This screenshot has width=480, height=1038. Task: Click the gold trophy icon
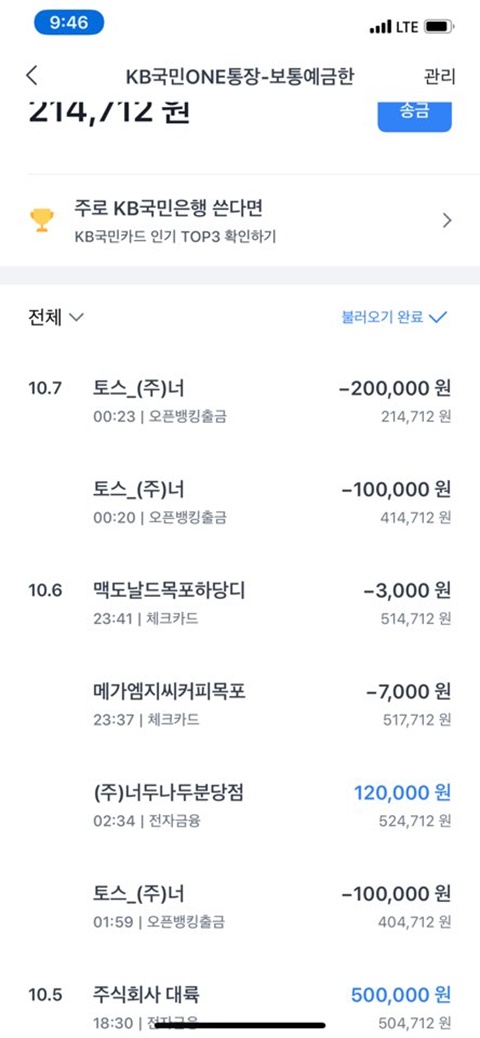point(43,220)
